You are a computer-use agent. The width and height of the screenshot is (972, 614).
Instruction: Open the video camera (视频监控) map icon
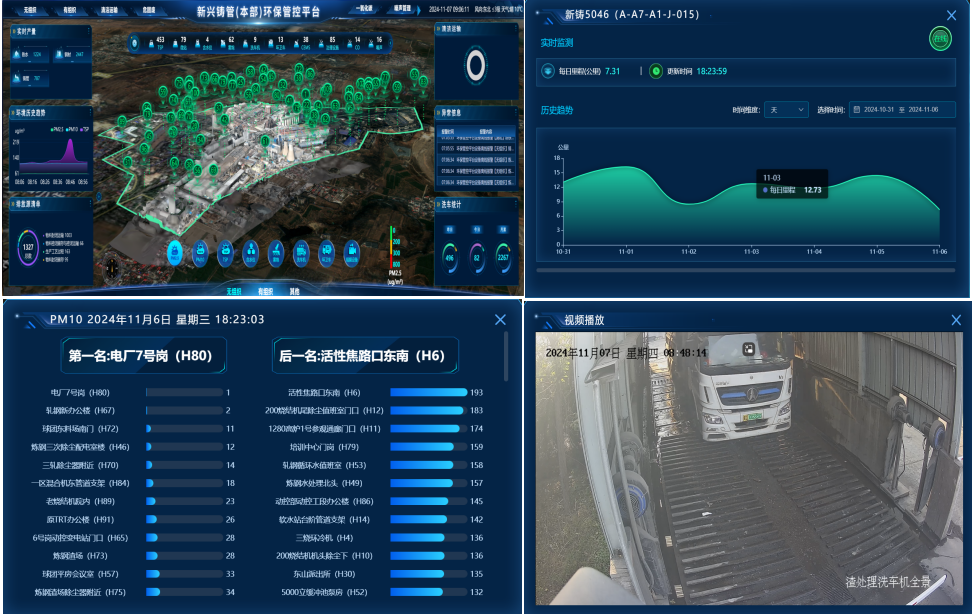pos(352,251)
